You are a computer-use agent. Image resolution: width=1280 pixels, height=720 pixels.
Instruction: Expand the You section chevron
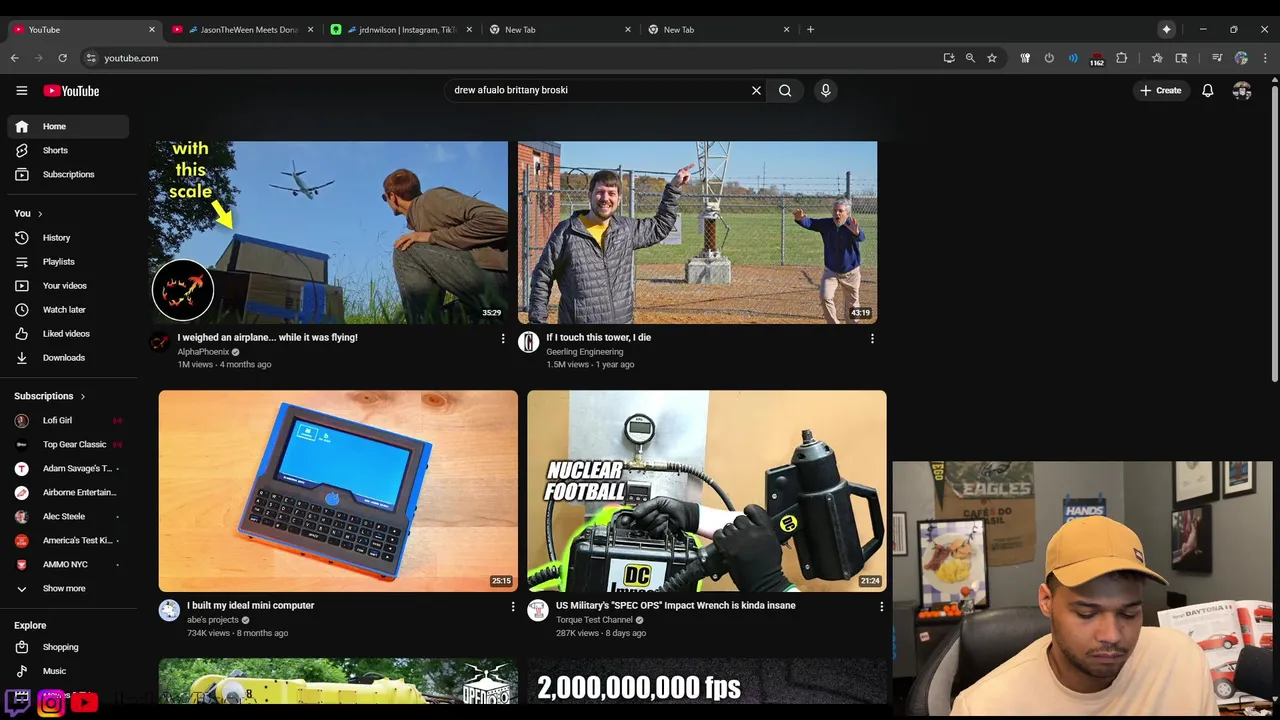42,214
